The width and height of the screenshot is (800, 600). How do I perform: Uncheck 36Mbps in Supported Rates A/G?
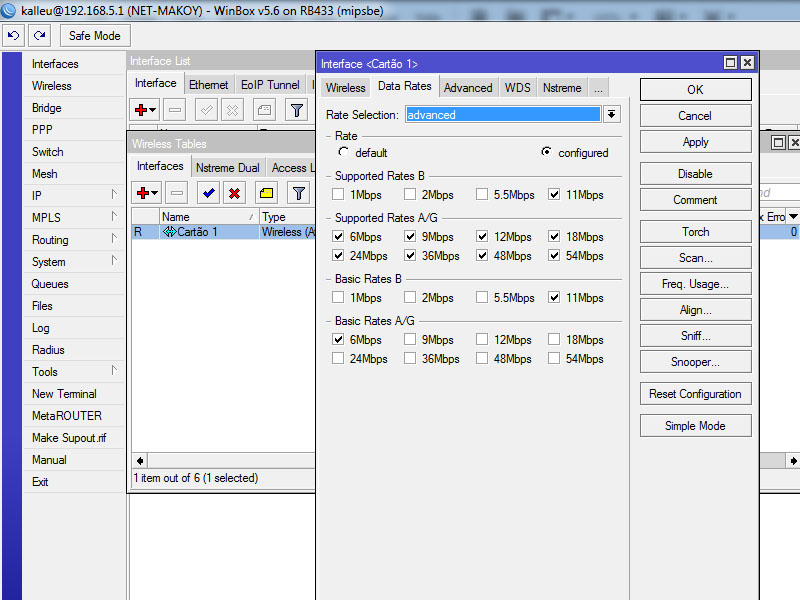pos(410,255)
